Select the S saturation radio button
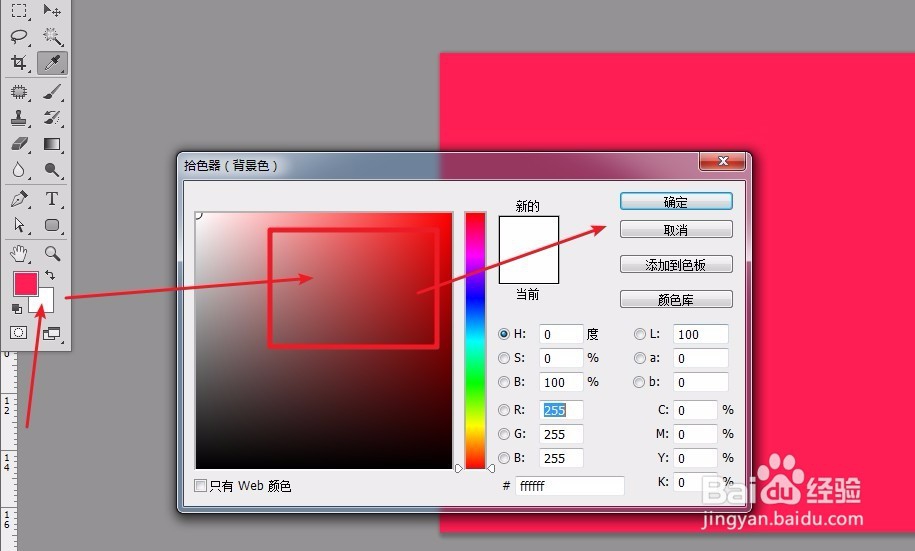 click(x=504, y=358)
